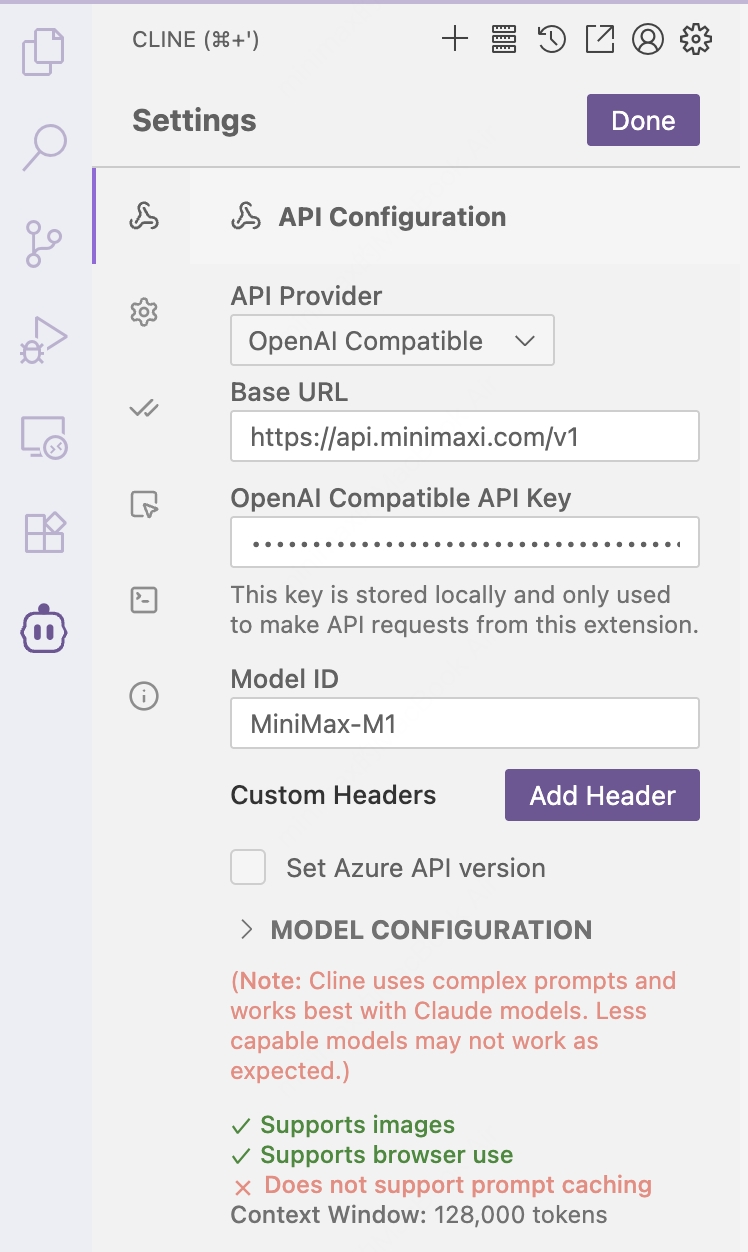The image size is (748, 1252).
Task: Open the Remote Explorer view
Action: click(x=44, y=437)
